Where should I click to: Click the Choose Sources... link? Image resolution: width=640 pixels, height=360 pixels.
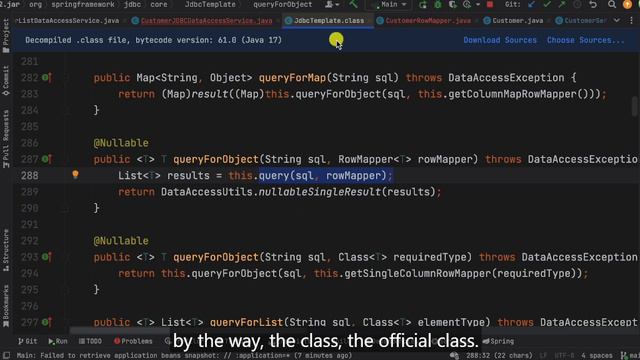point(585,40)
